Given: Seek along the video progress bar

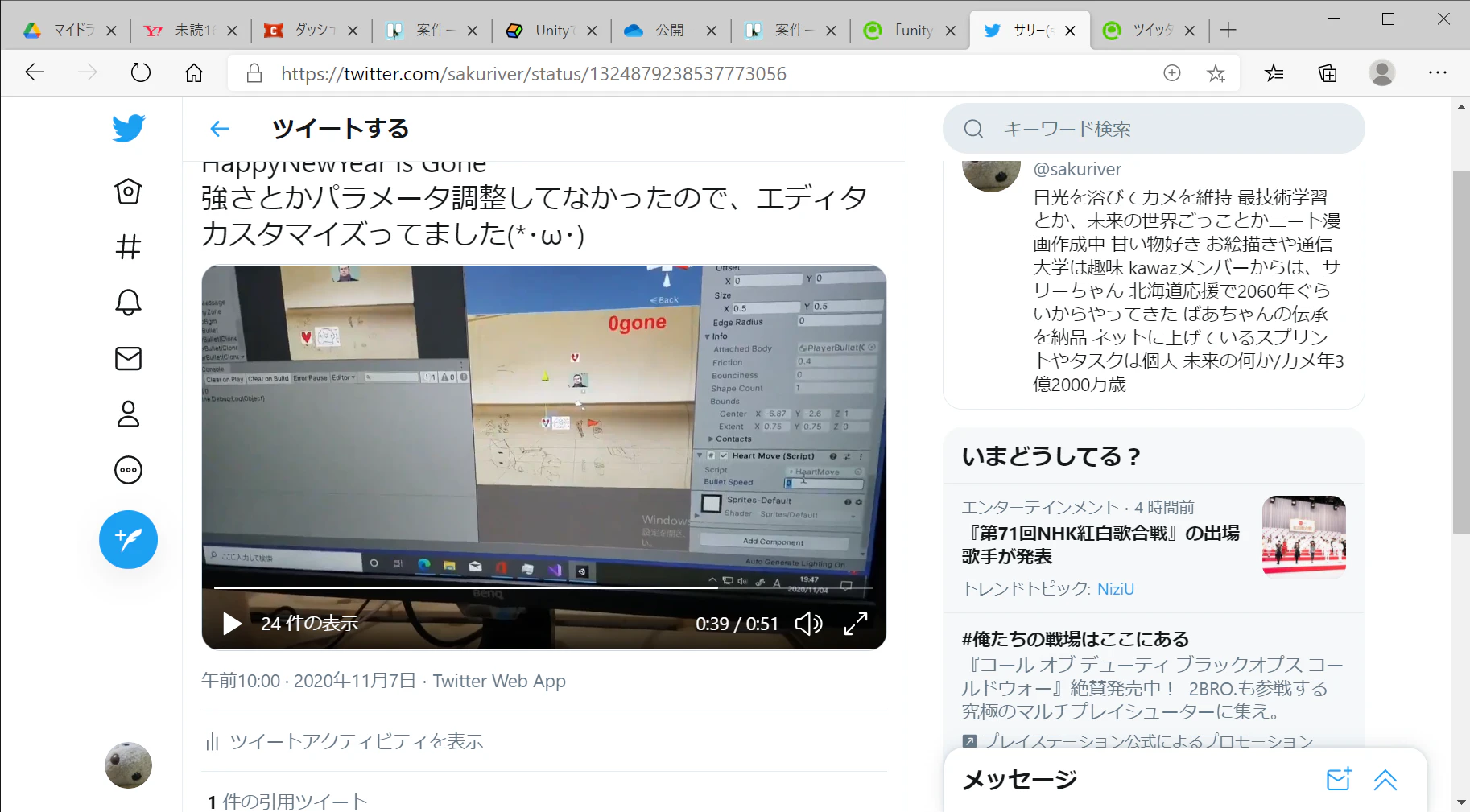Looking at the screenshot, I should pyautogui.click(x=543, y=587).
